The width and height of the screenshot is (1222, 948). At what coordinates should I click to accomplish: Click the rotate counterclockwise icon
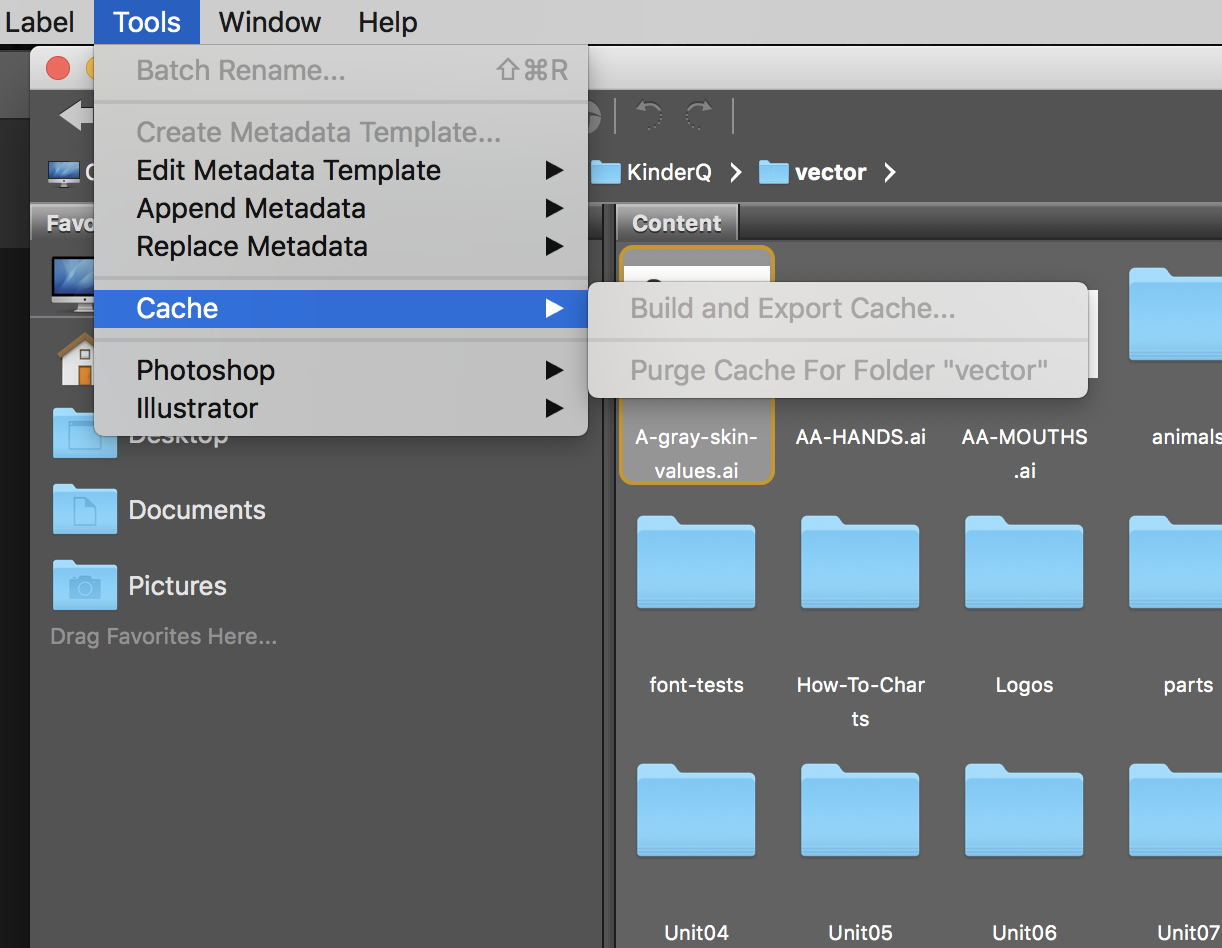649,116
